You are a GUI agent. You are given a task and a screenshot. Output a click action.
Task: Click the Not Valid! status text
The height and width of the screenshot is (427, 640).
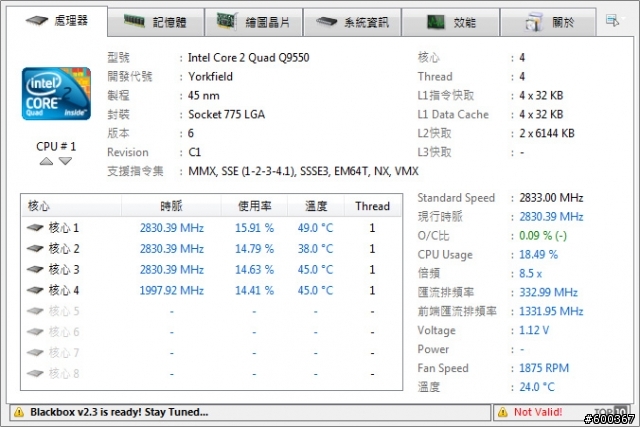tap(538, 412)
